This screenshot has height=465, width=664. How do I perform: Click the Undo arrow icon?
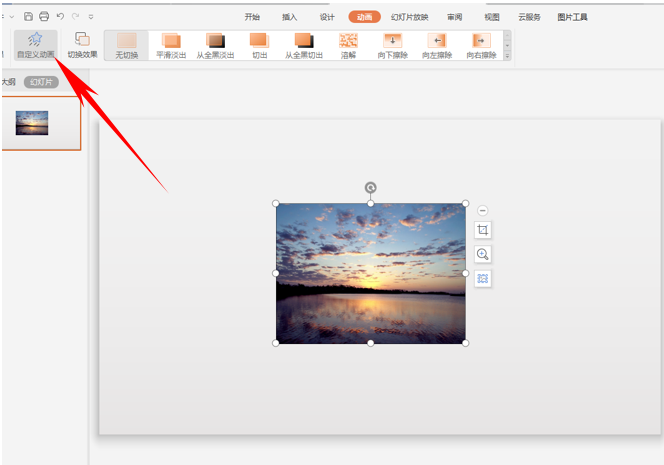(x=60, y=17)
